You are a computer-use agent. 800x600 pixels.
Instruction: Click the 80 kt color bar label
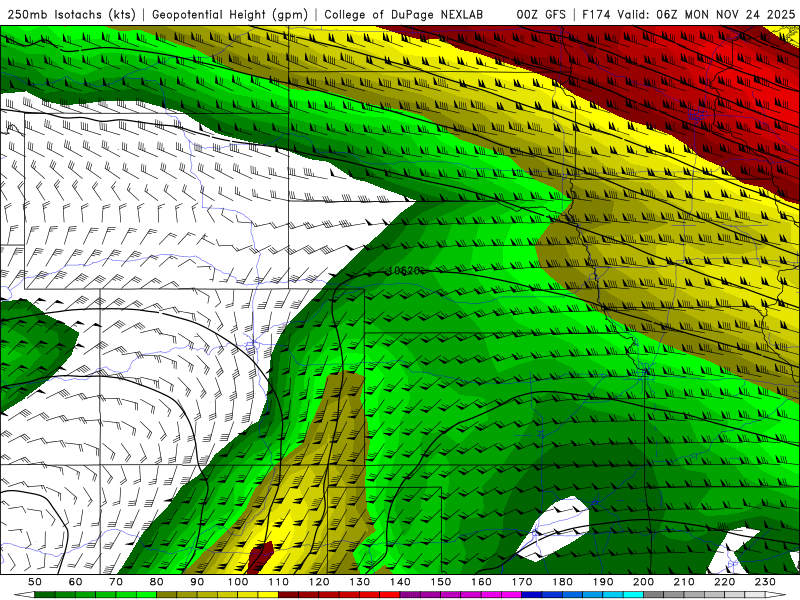[156, 582]
